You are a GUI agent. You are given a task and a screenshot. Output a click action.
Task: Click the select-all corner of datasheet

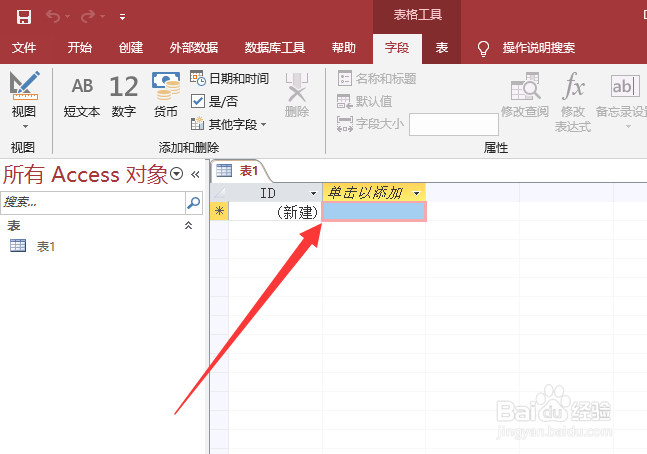(219, 193)
